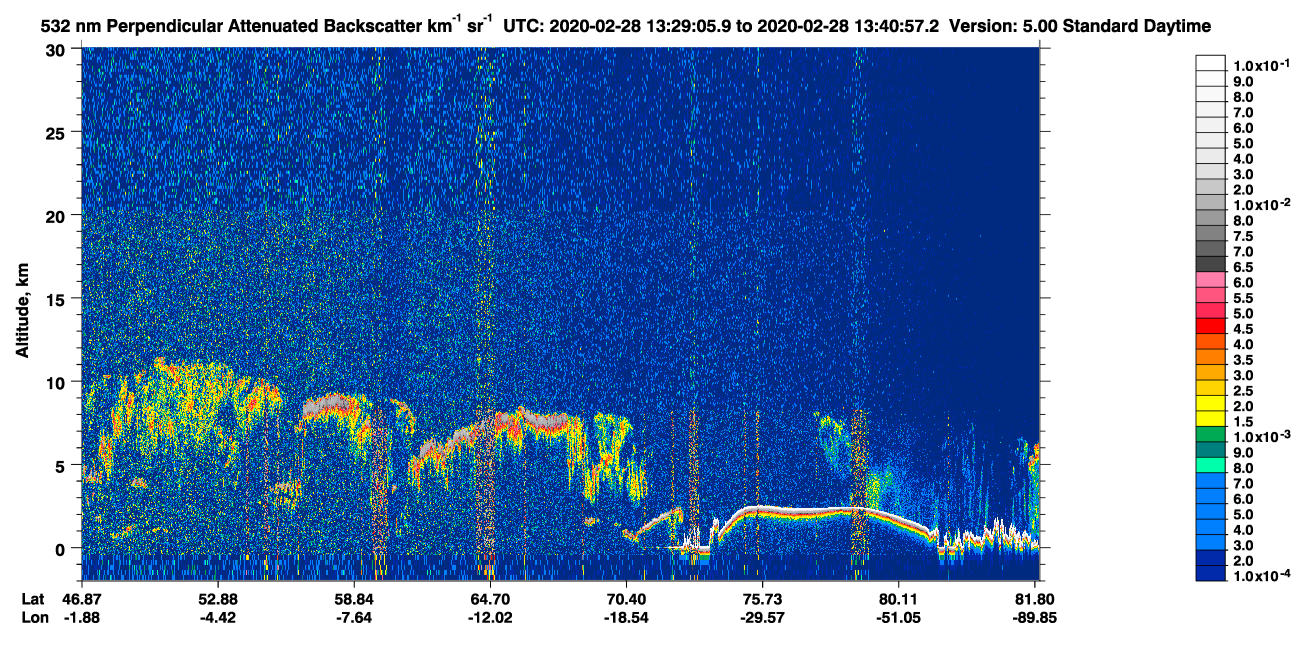
Task: Click the longitude value '-51.05'
Action: pyautogui.click(x=899, y=617)
